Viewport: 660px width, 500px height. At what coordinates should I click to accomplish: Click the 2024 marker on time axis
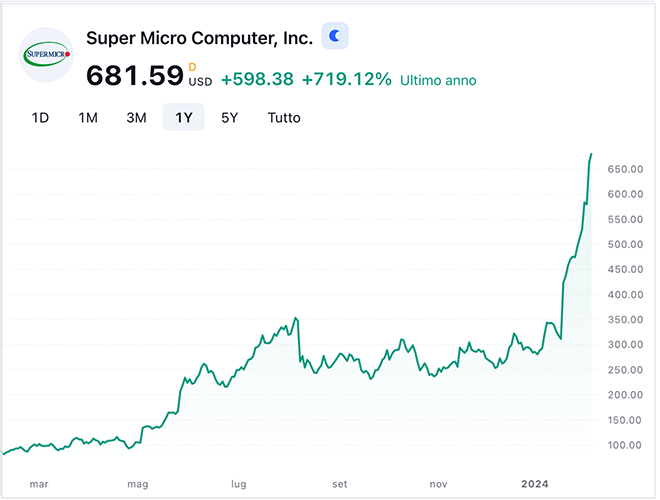536,484
